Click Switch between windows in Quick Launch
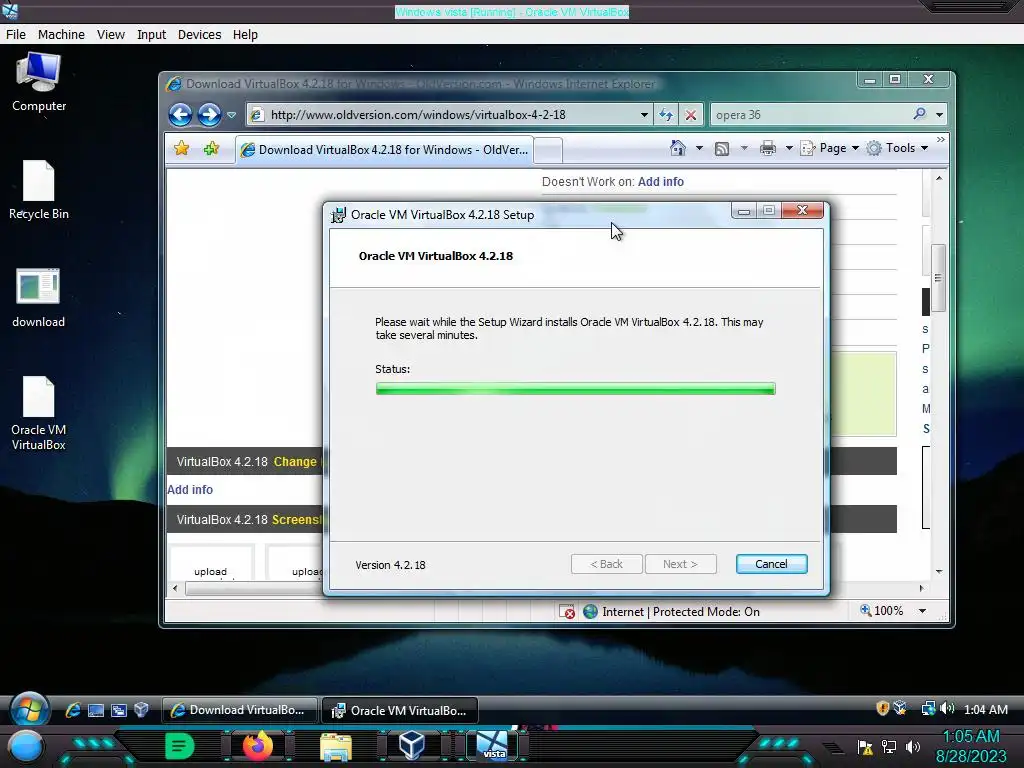Image resolution: width=1024 pixels, height=768 pixels. 119,710
